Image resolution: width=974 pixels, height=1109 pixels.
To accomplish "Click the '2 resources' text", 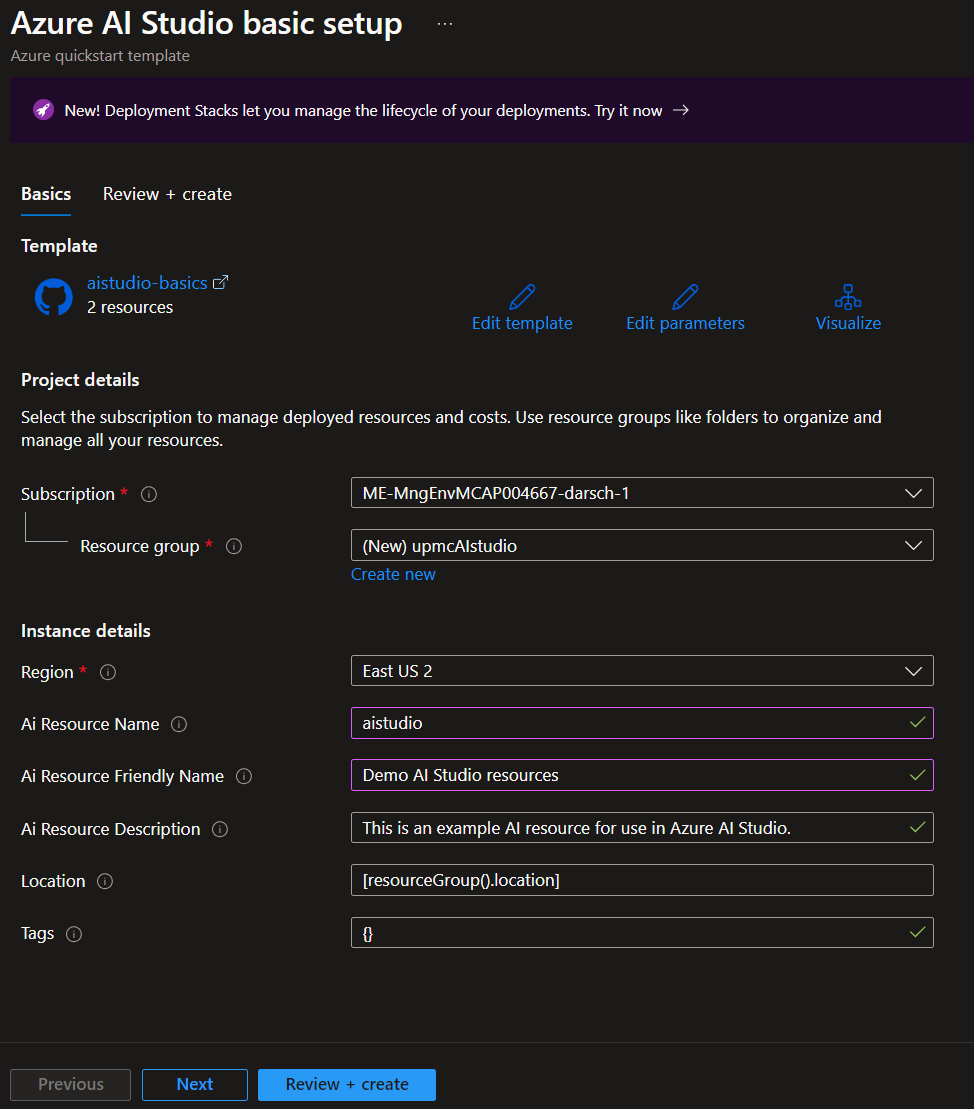I will [129, 308].
